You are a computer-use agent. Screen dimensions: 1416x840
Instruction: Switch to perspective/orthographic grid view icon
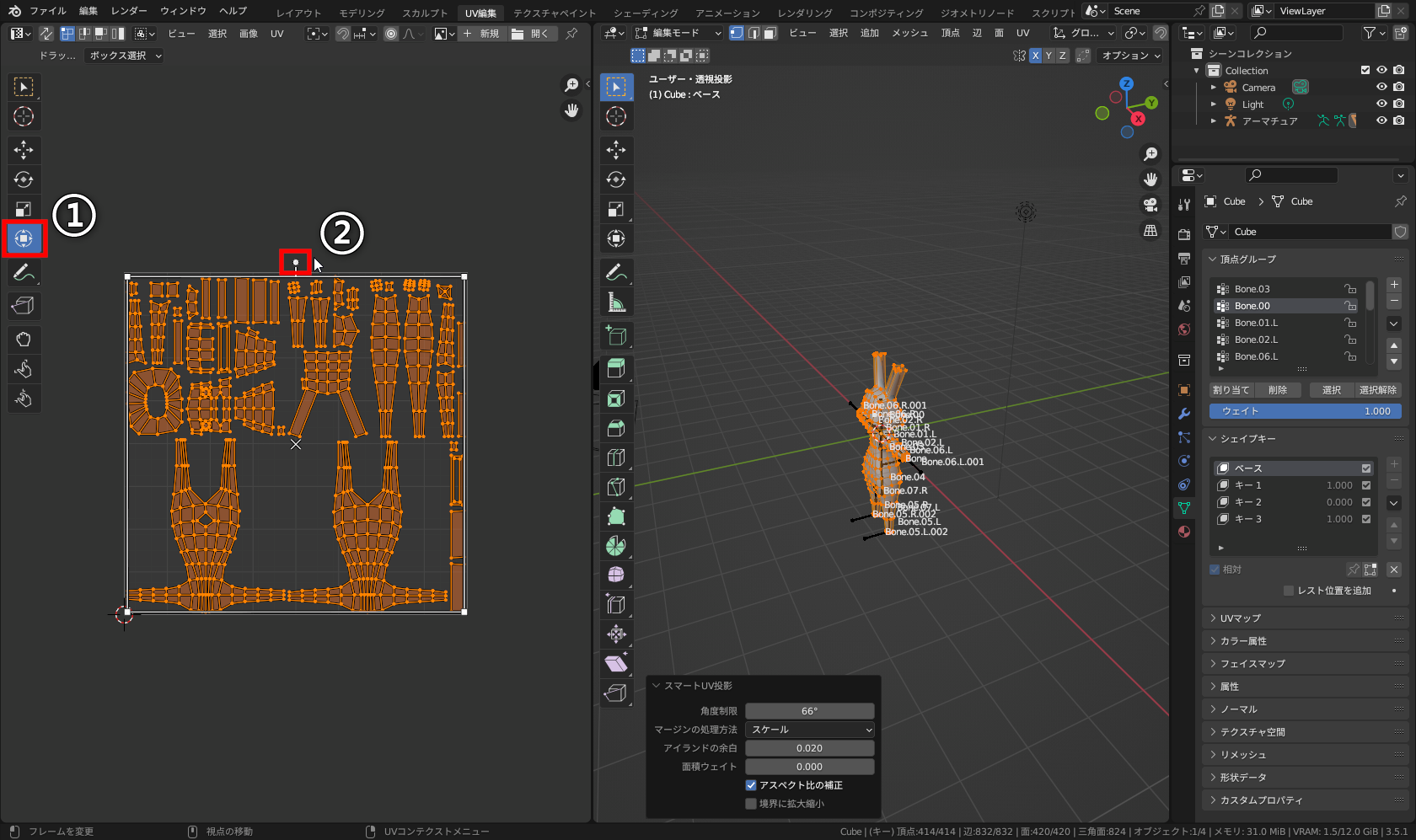[1150, 231]
